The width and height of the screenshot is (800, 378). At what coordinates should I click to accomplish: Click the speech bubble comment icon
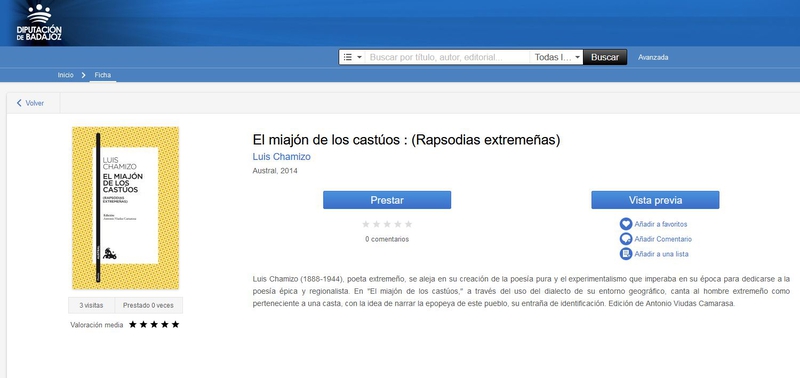pyautogui.click(x=626, y=239)
